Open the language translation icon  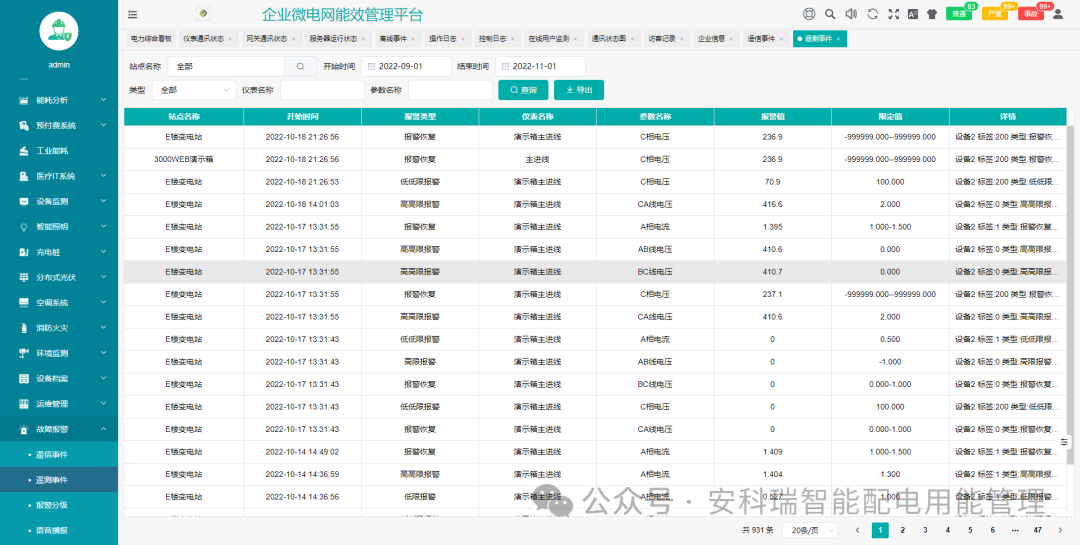point(913,14)
